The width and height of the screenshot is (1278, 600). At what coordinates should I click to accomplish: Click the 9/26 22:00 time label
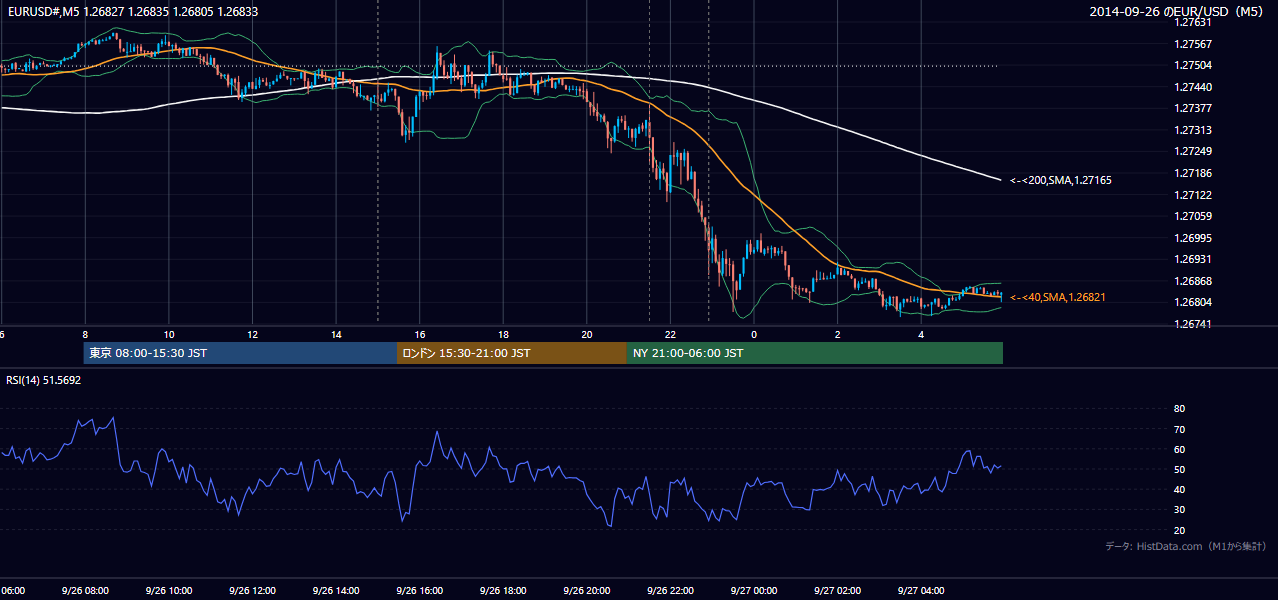pos(670,590)
